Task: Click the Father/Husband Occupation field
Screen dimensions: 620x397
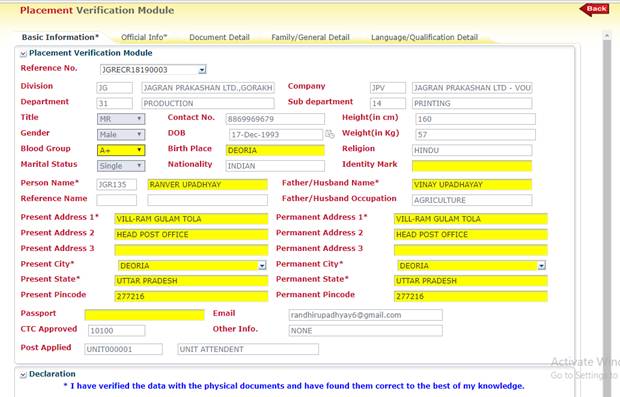Action: click(472, 200)
